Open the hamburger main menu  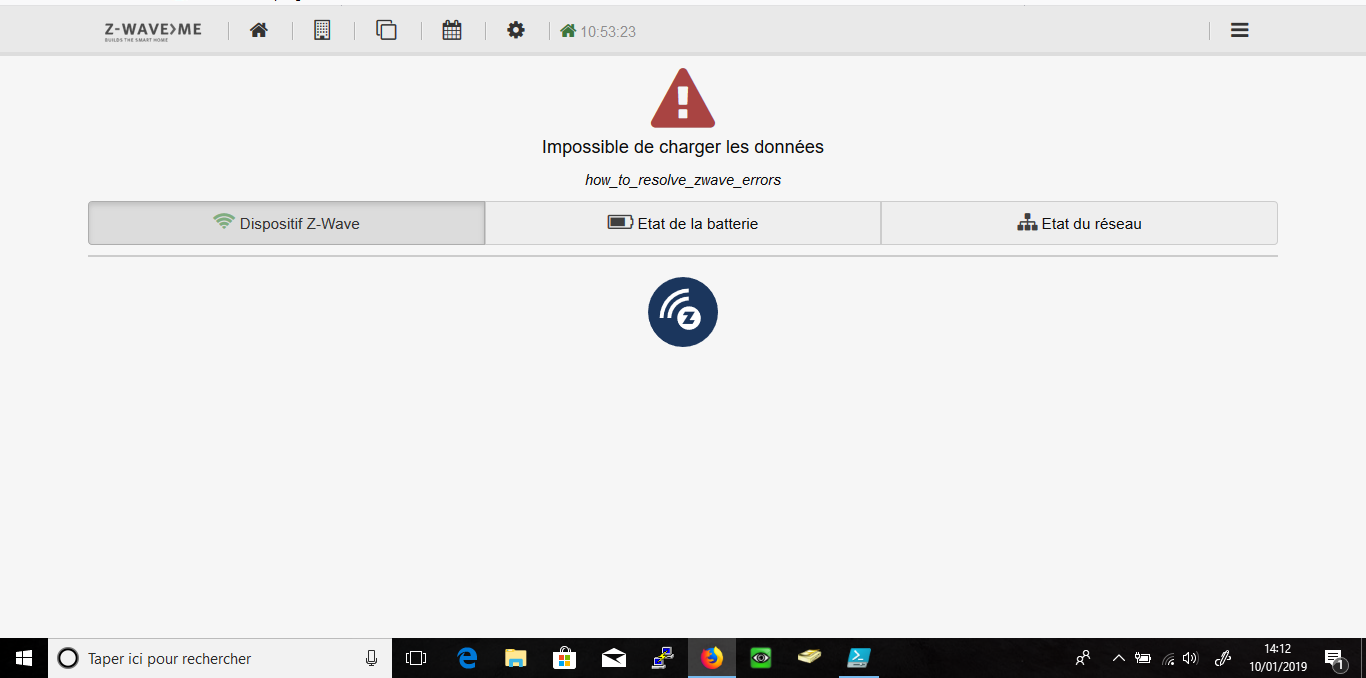[x=1240, y=30]
